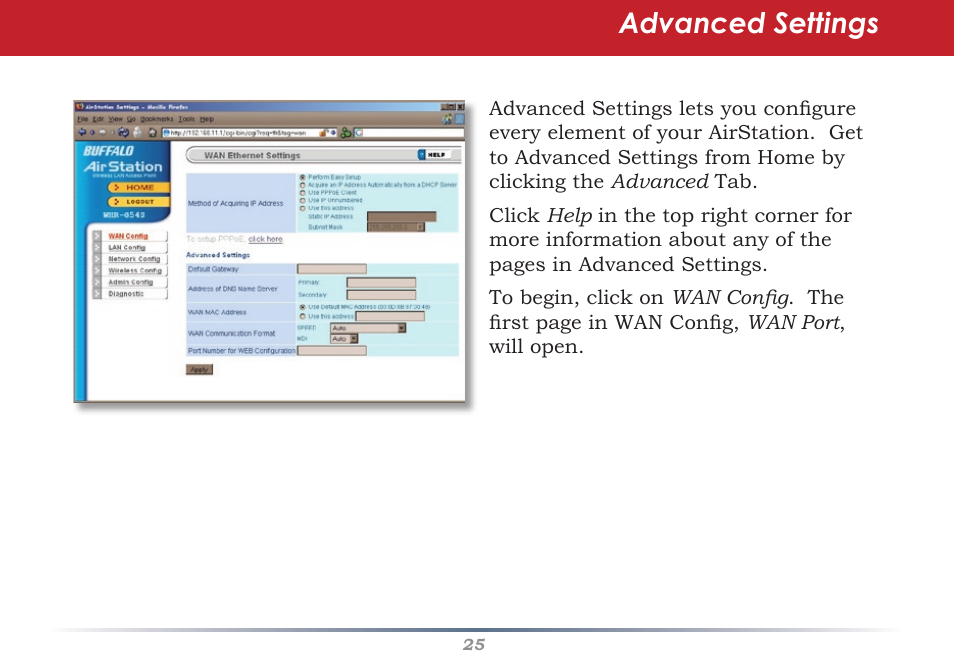This screenshot has width=954, height=661.
Task: Open the Bookmarks menu
Action: pyautogui.click(x=157, y=119)
